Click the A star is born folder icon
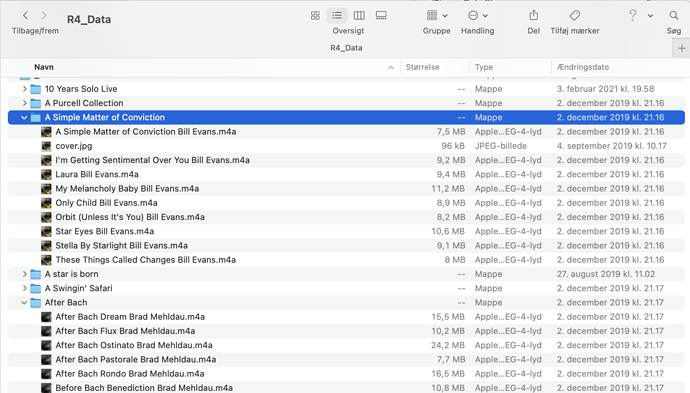Viewport: 690px width, 393px height. click(36, 274)
